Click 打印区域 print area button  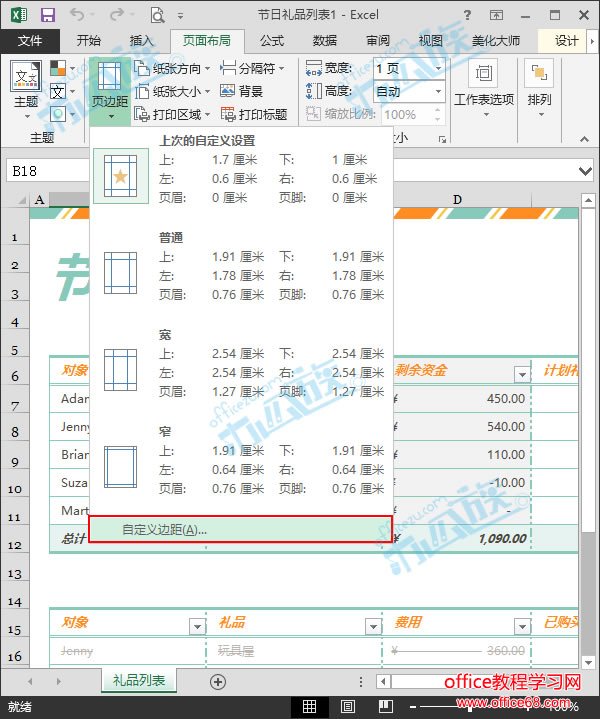point(172,114)
